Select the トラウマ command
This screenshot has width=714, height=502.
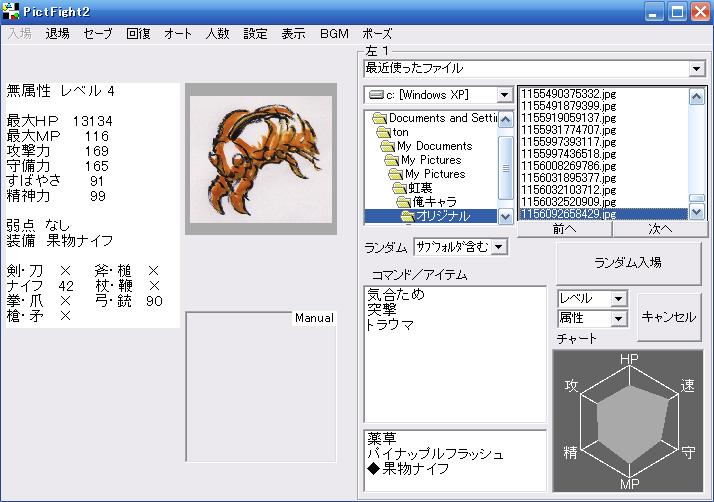390,325
